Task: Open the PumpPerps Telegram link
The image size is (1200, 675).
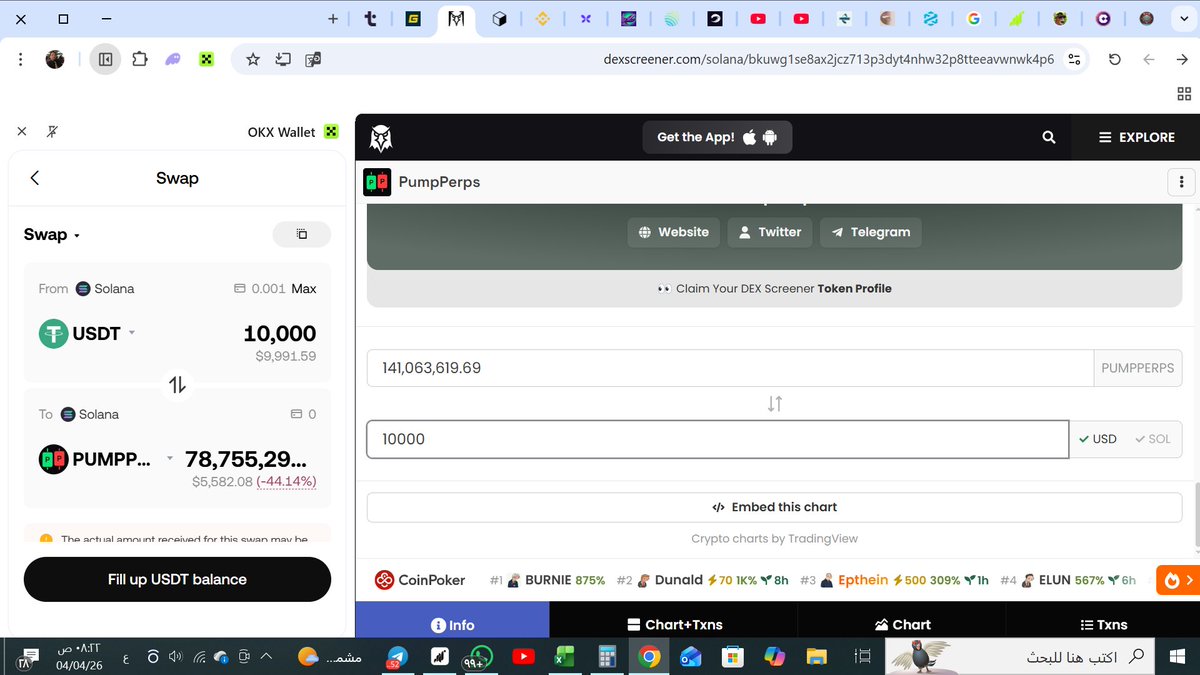Action: click(x=870, y=232)
